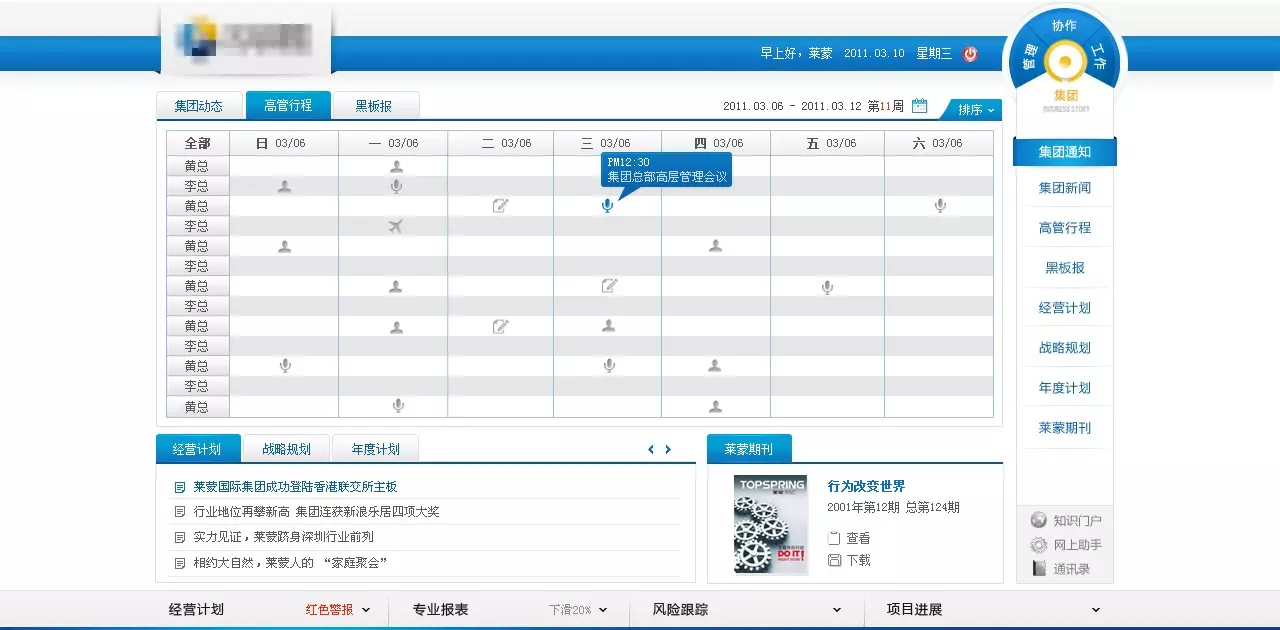
Task: Click Thursday person icon in bottommost 黄总 row
Action: coord(715,406)
